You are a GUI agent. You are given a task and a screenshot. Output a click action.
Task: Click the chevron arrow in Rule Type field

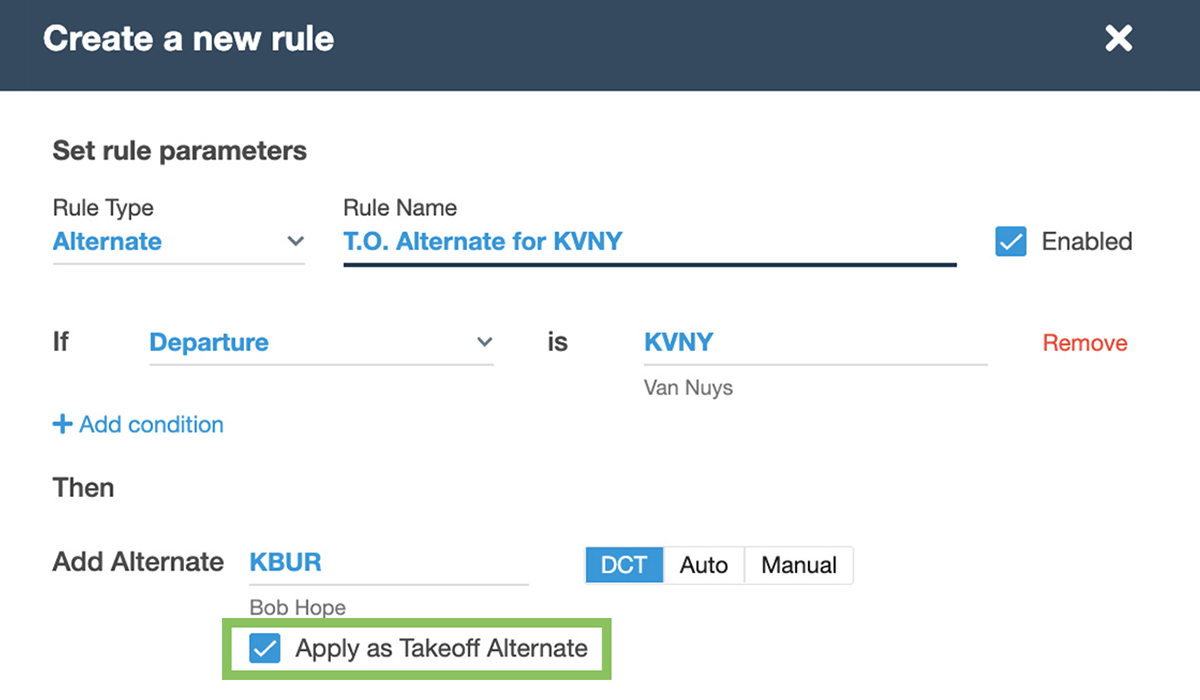[x=295, y=242]
